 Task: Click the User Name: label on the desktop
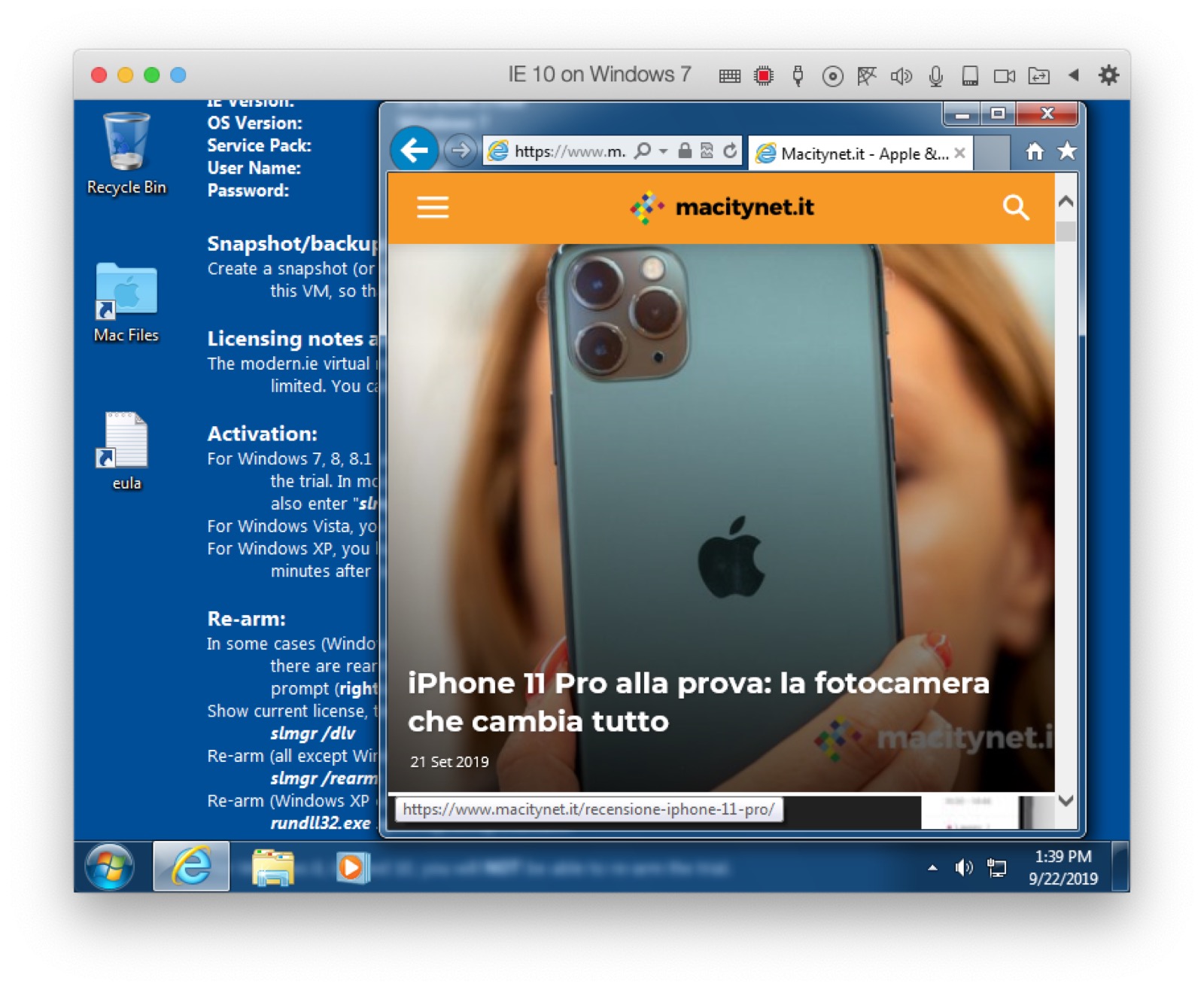(254, 168)
